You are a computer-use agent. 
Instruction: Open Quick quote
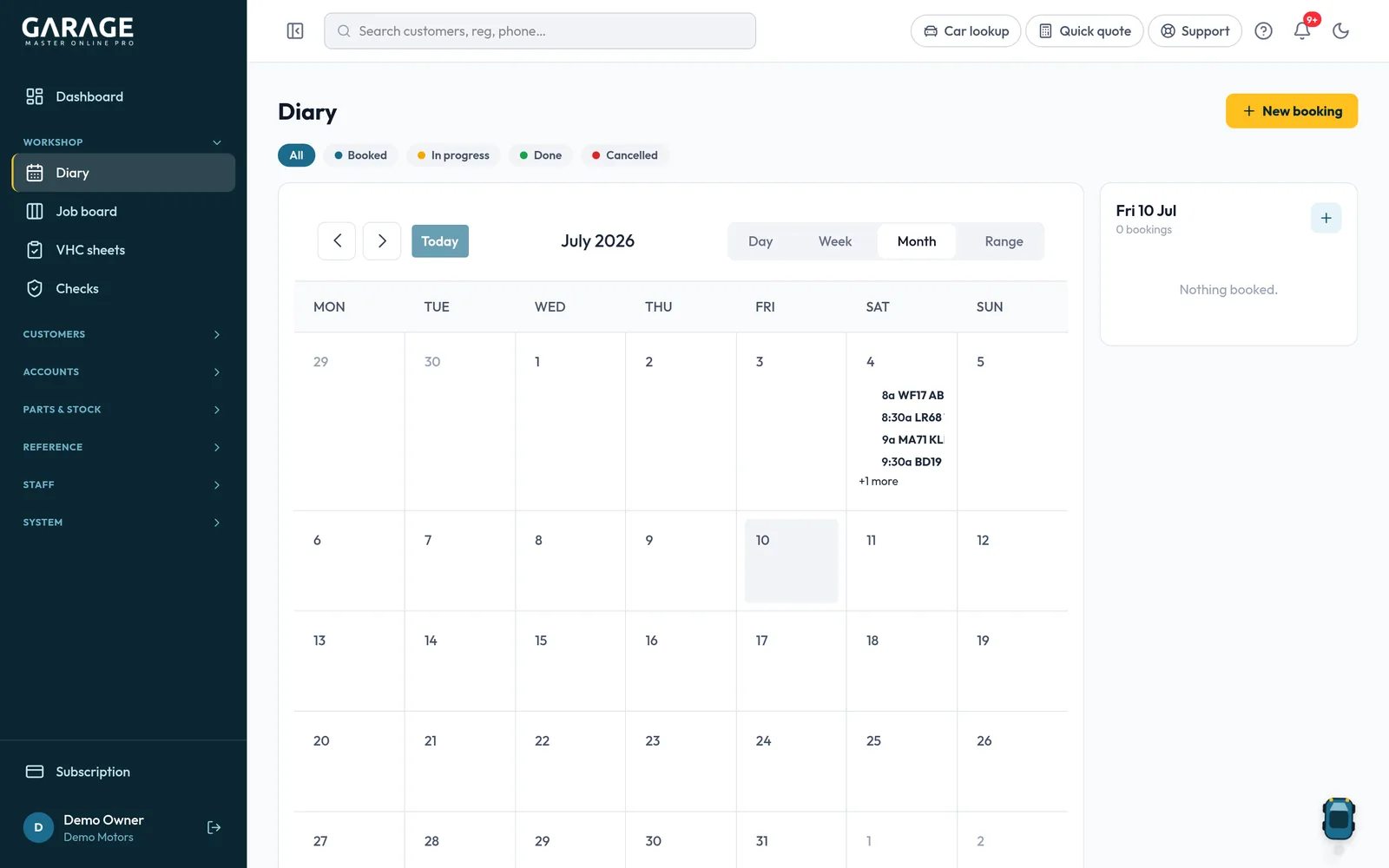1084,31
